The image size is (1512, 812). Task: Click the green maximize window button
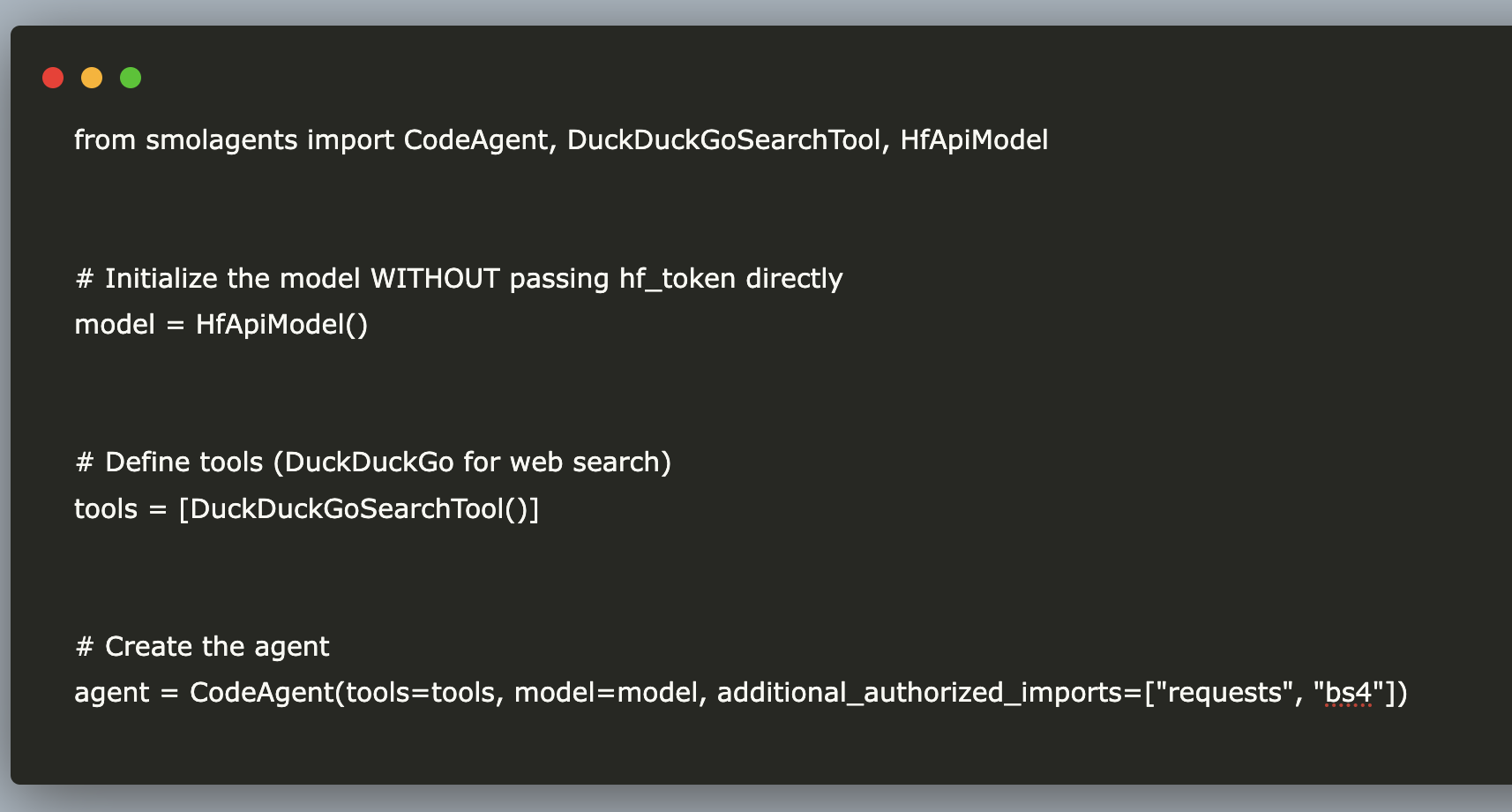(x=131, y=78)
